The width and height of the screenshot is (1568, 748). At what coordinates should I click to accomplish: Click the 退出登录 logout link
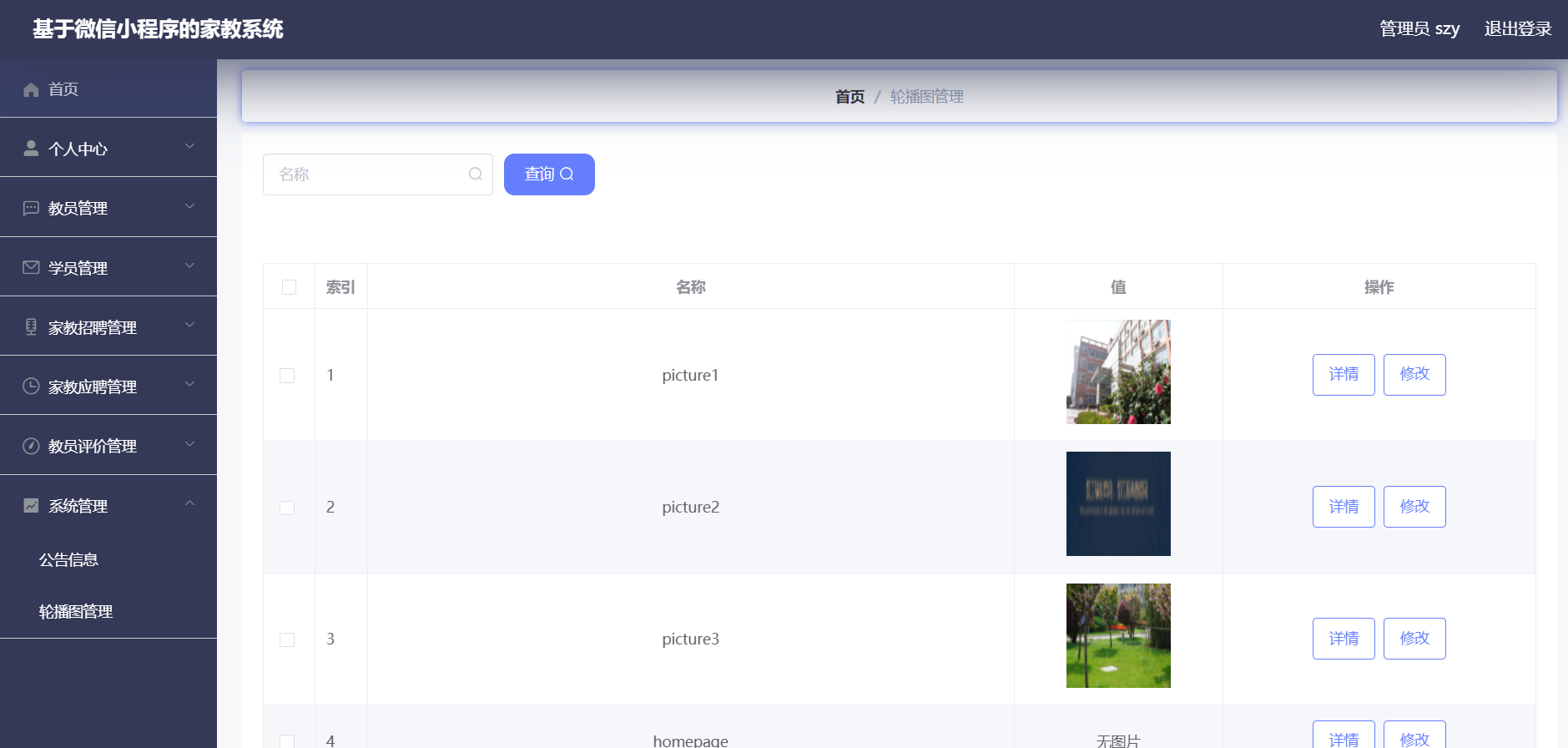[x=1518, y=29]
